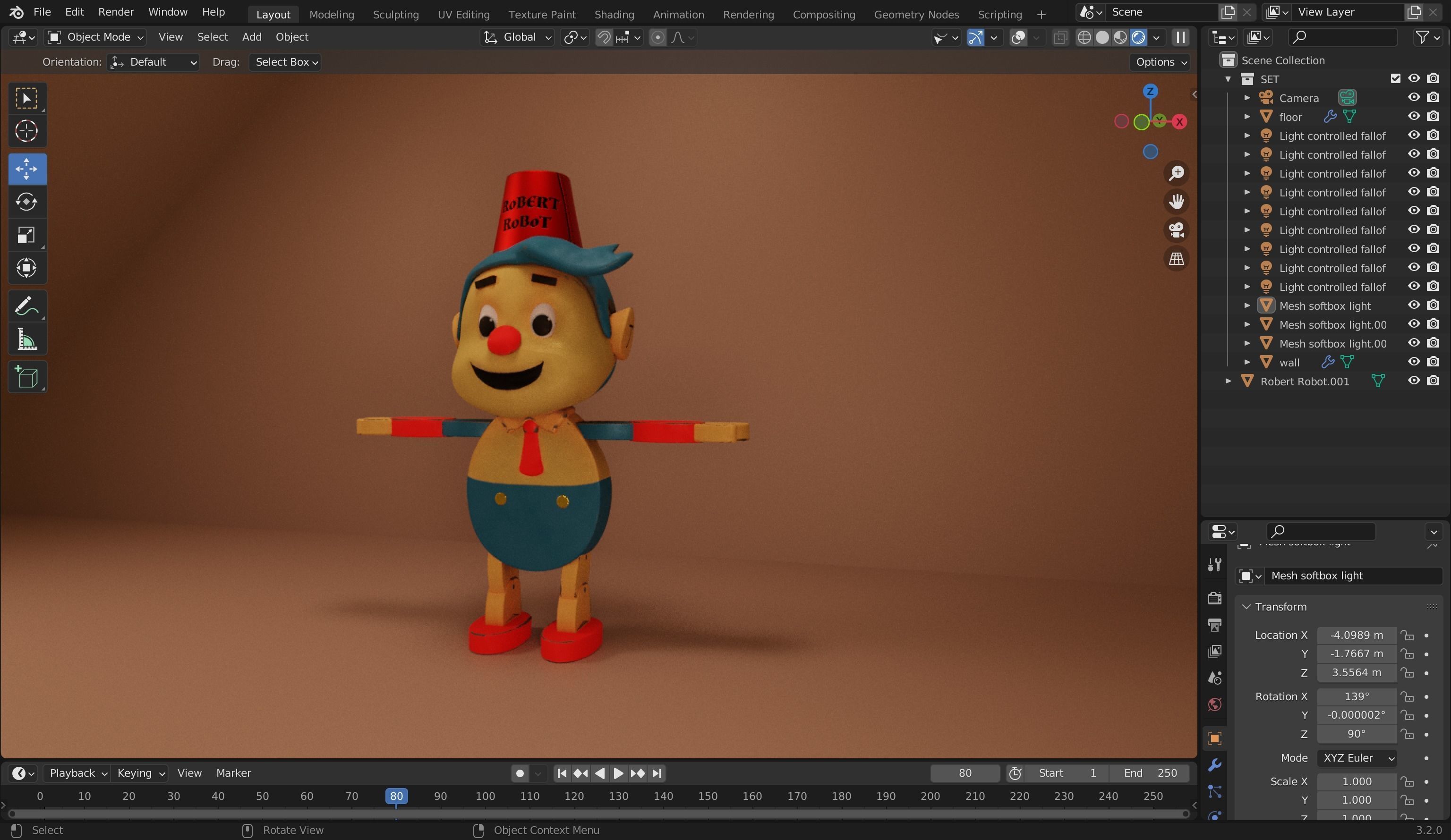Select the Scale tool

click(26, 234)
